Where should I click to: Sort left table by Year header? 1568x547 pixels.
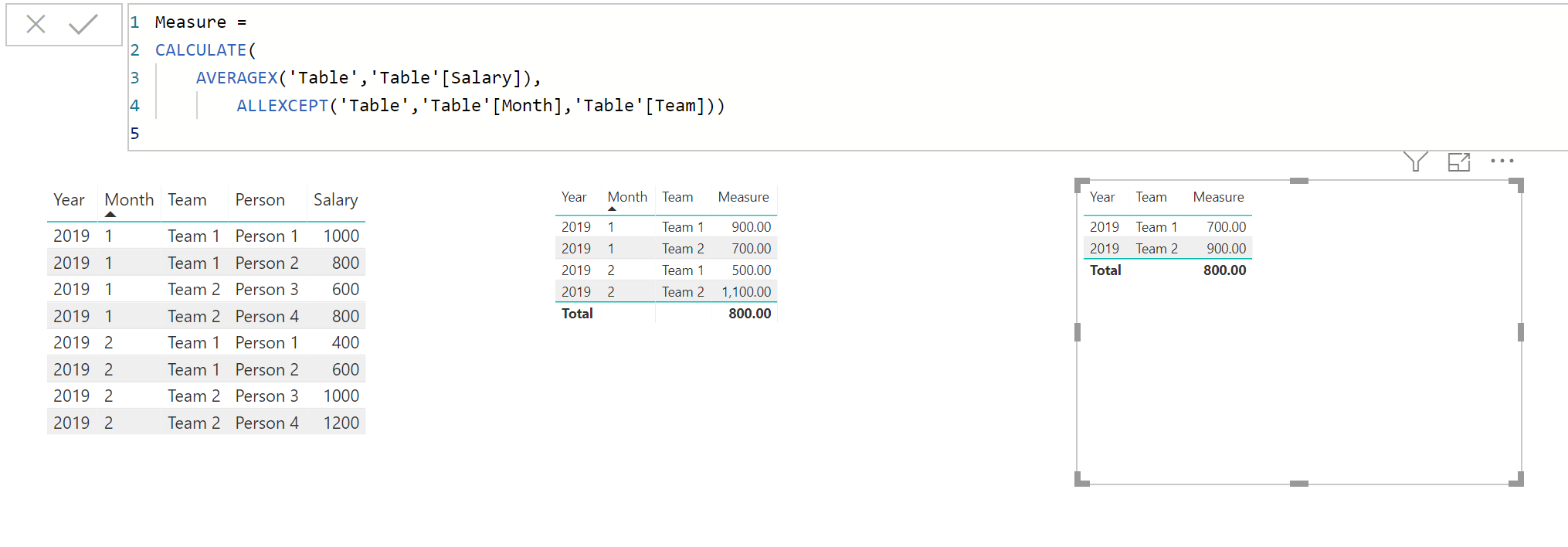69,200
